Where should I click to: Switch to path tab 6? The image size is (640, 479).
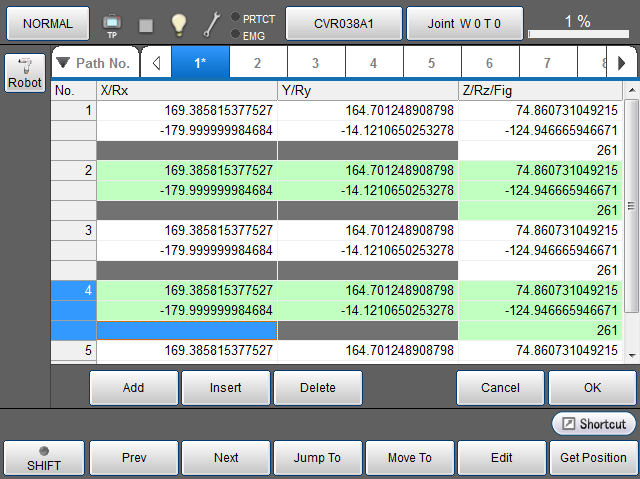pyautogui.click(x=490, y=63)
